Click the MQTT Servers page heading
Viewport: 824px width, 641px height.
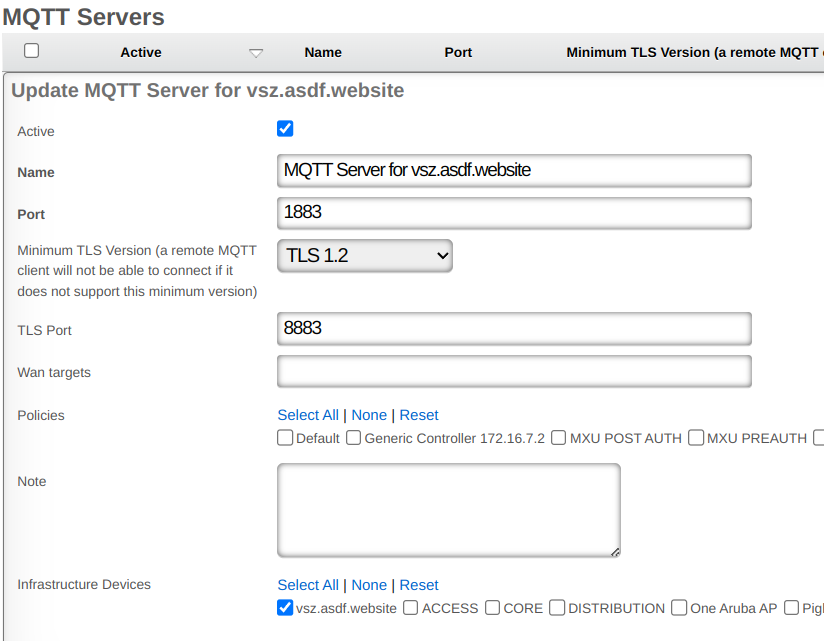[x=84, y=17]
